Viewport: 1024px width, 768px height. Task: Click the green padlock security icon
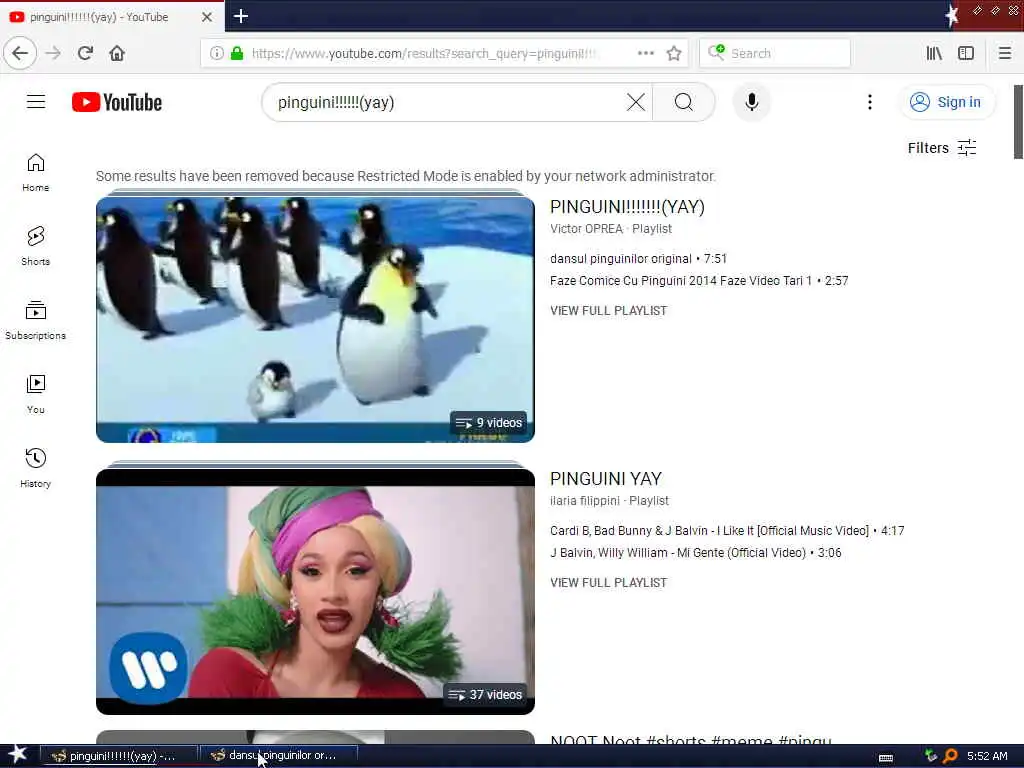237,53
